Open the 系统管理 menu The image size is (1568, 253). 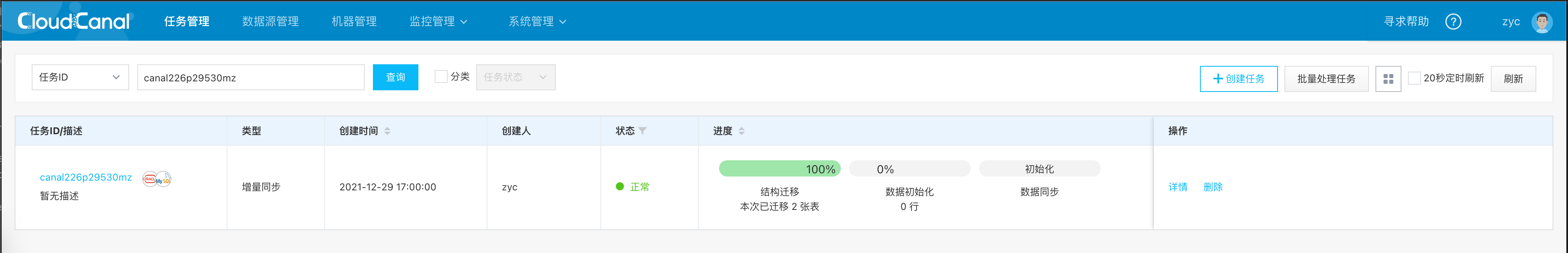(x=537, y=22)
